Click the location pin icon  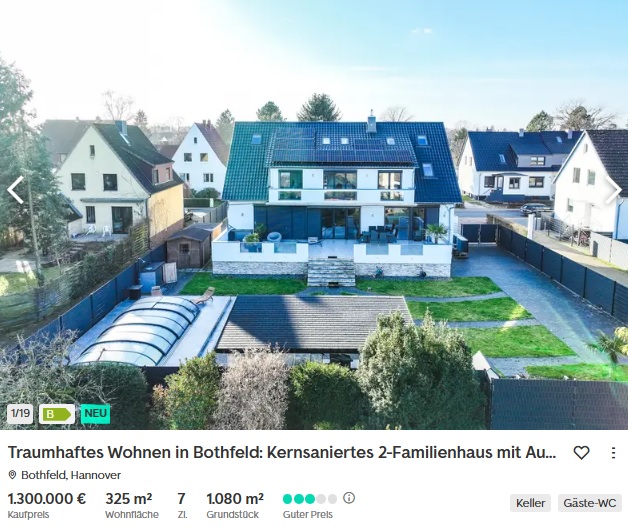point(12,475)
